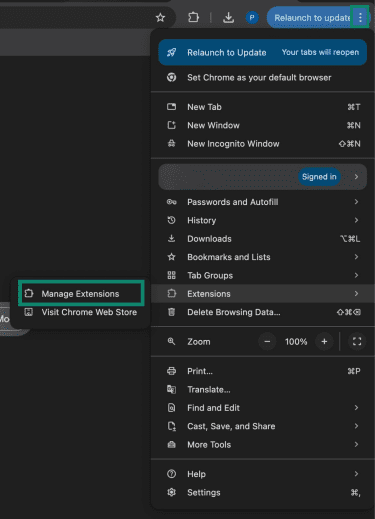The width and height of the screenshot is (375, 519).
Task: Expand the Help chevron
Action: (x=356, y=474)
